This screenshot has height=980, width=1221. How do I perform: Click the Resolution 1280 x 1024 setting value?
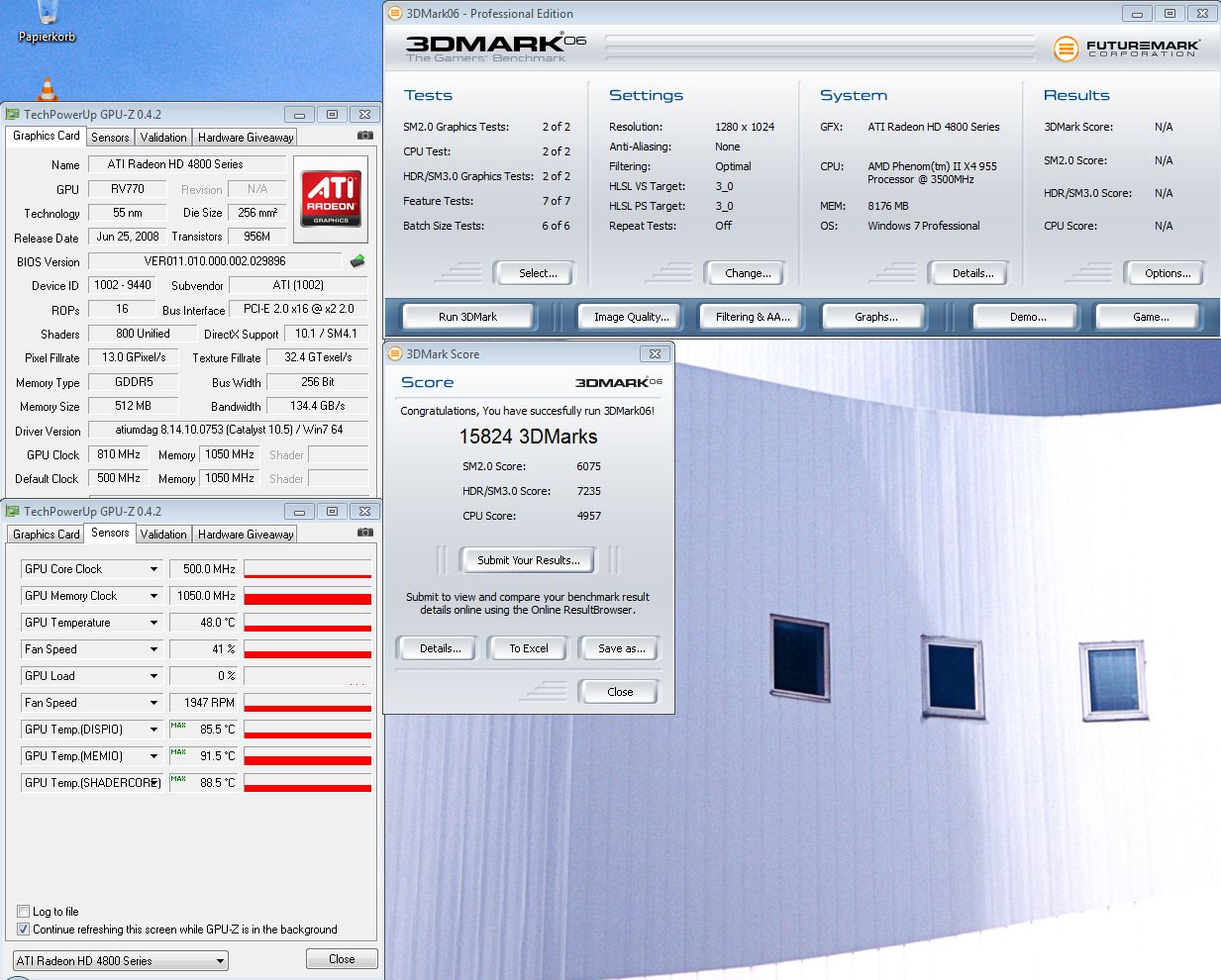point(745,127)
